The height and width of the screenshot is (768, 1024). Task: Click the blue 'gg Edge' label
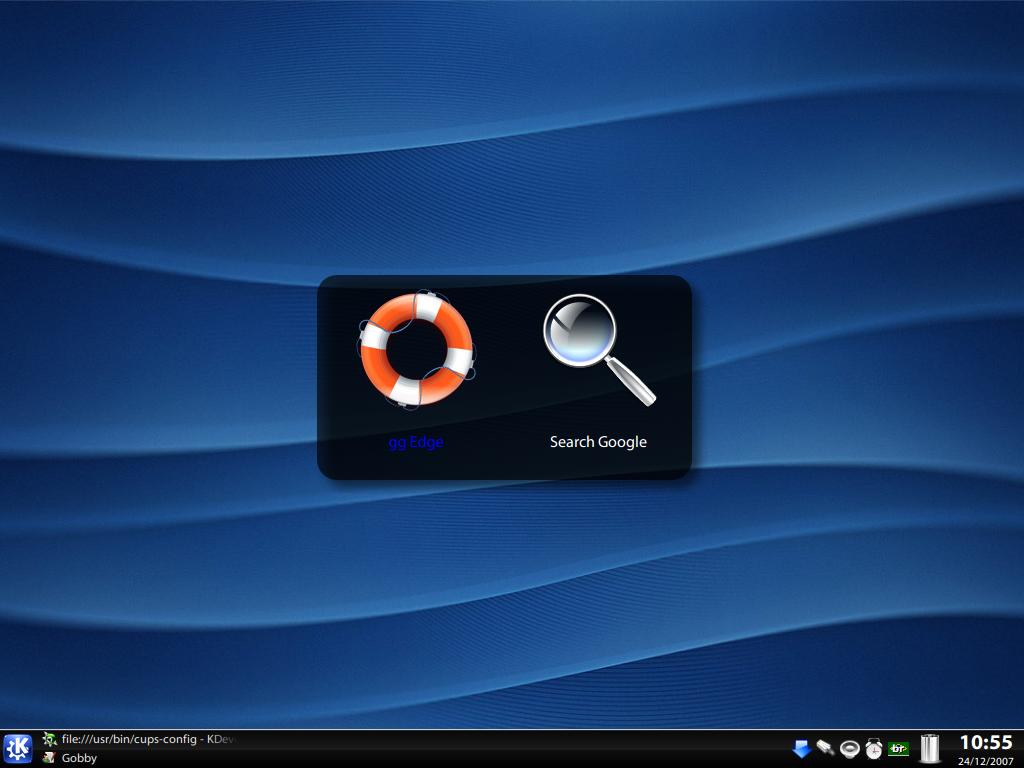(416, 442)
